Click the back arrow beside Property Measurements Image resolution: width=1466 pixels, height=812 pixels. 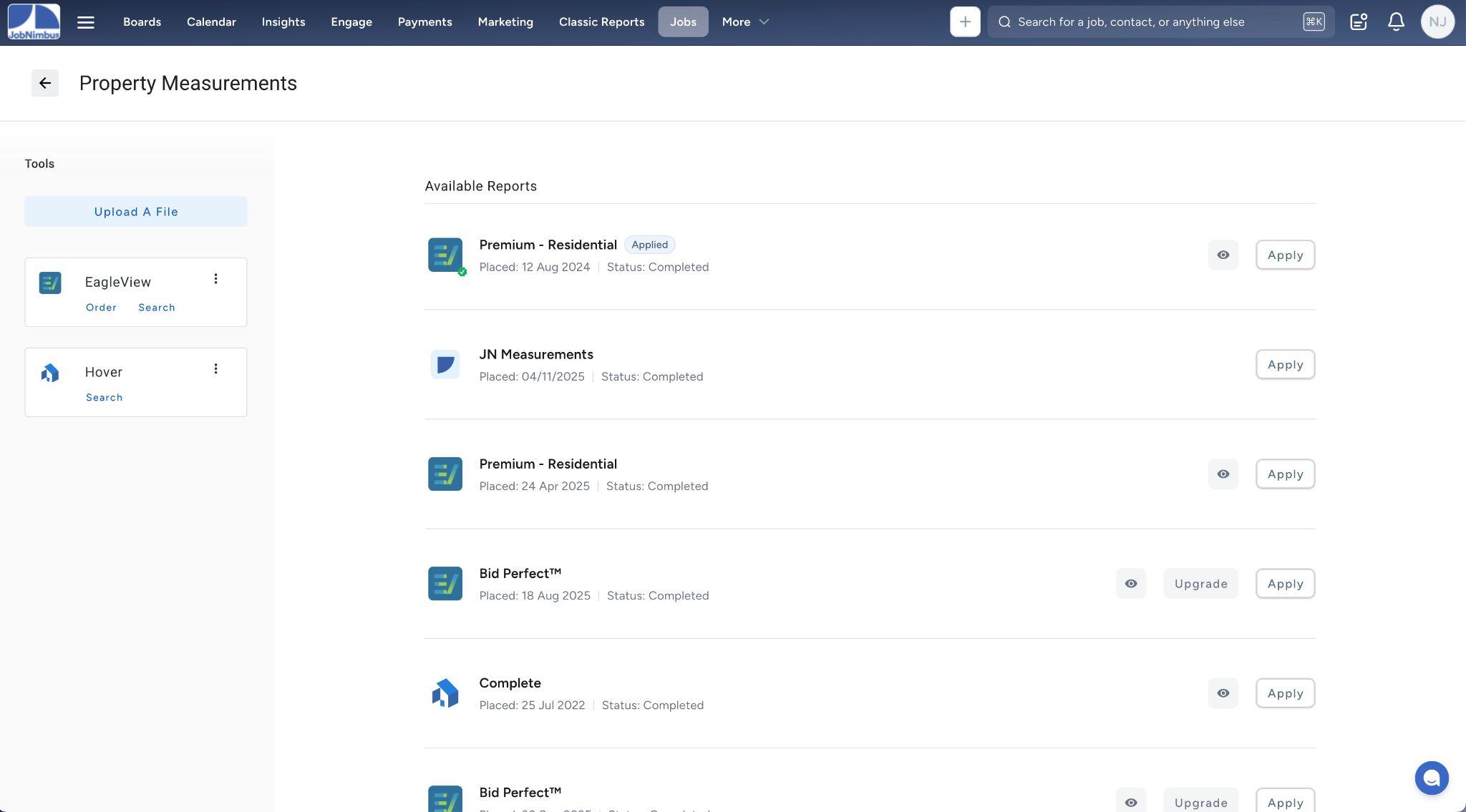click(x=44, y=83)
